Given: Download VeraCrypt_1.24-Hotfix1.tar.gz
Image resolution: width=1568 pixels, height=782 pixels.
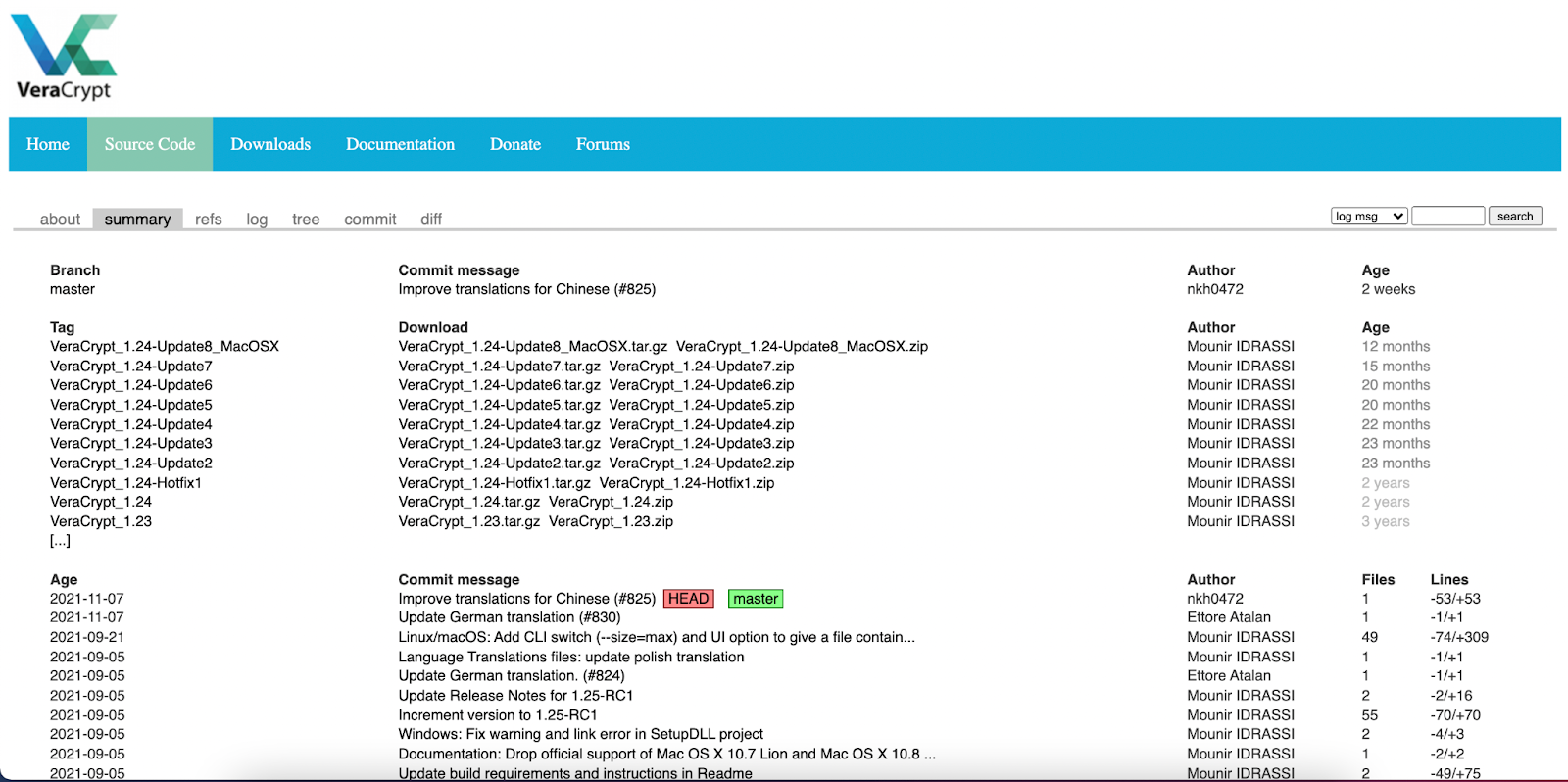Looking at the screenshot, I should pos(494,482).
